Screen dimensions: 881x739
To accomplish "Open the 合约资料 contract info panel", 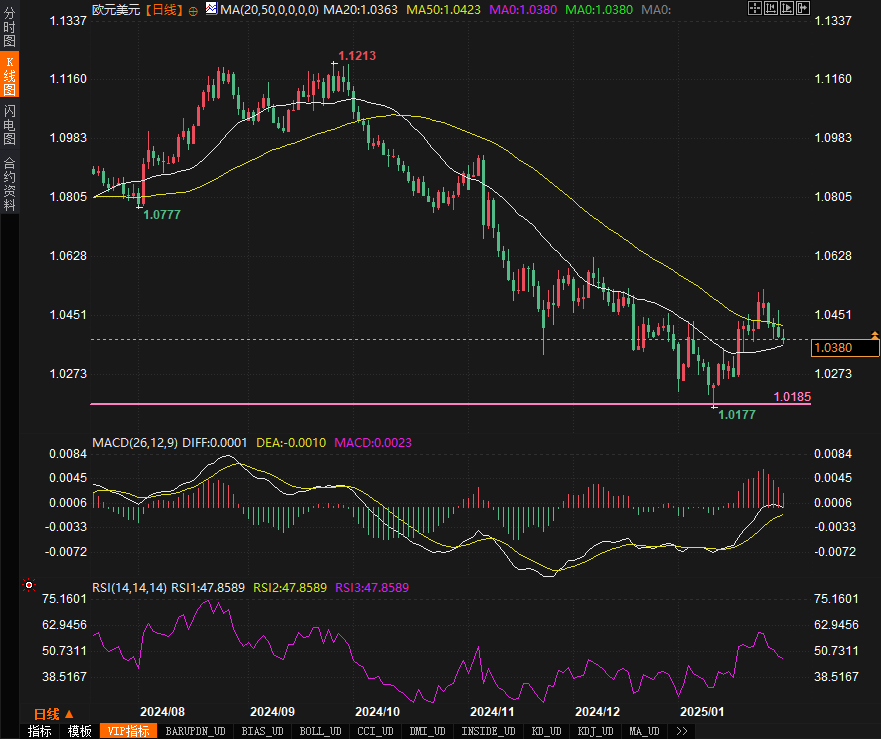I will pyautogui.click(x=9, y=183).
